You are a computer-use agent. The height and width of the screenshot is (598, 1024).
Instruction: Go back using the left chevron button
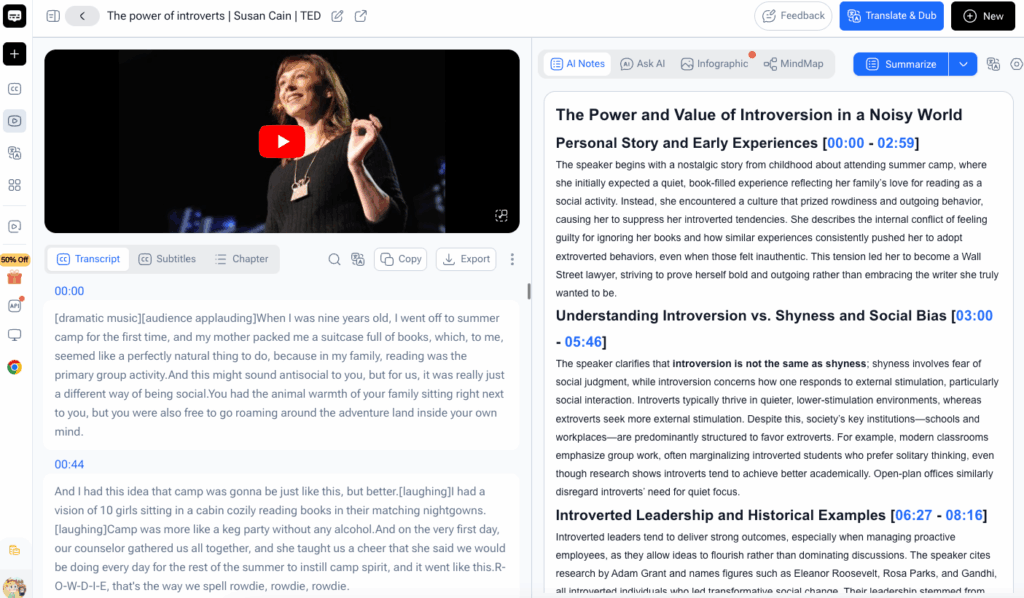(x=82, y=16)
